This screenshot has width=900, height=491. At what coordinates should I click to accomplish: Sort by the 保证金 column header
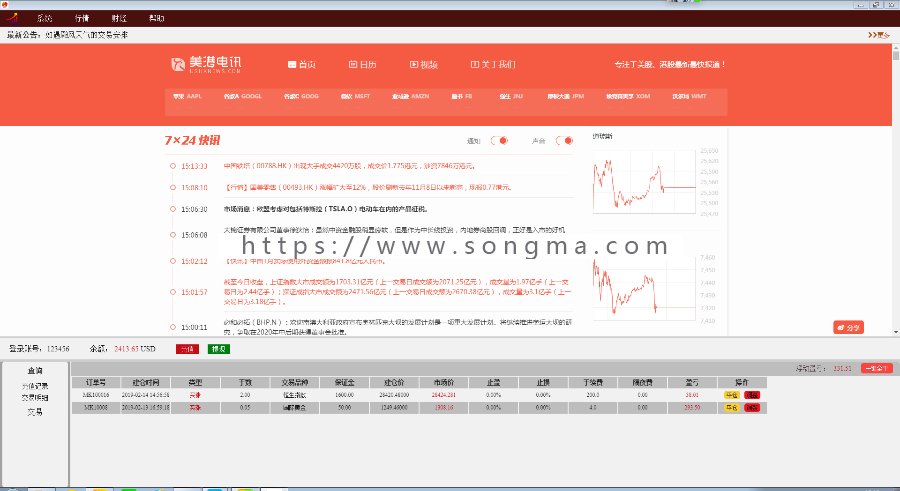(344, 382)
